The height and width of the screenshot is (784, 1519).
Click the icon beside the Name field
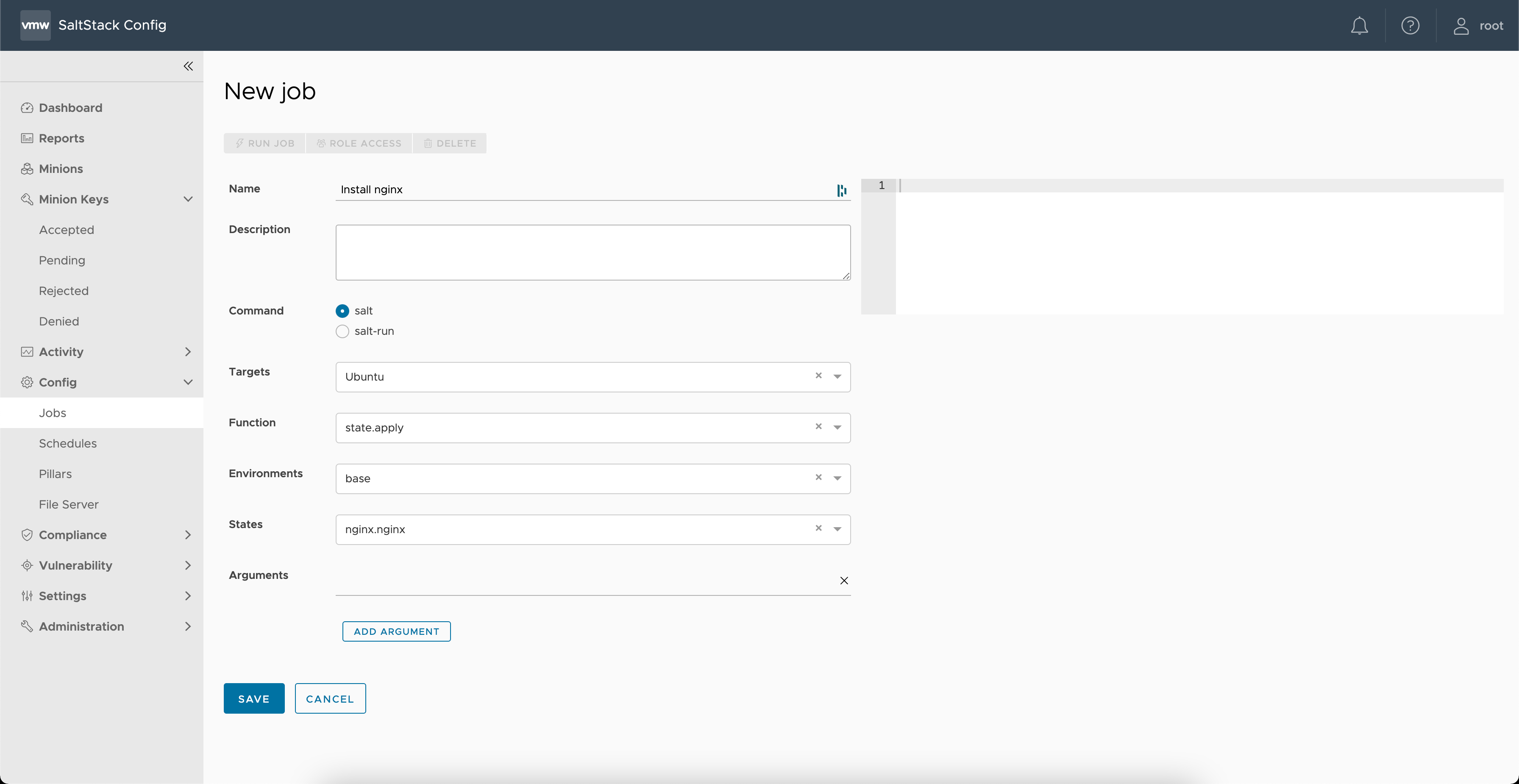(x=841, y=190)
